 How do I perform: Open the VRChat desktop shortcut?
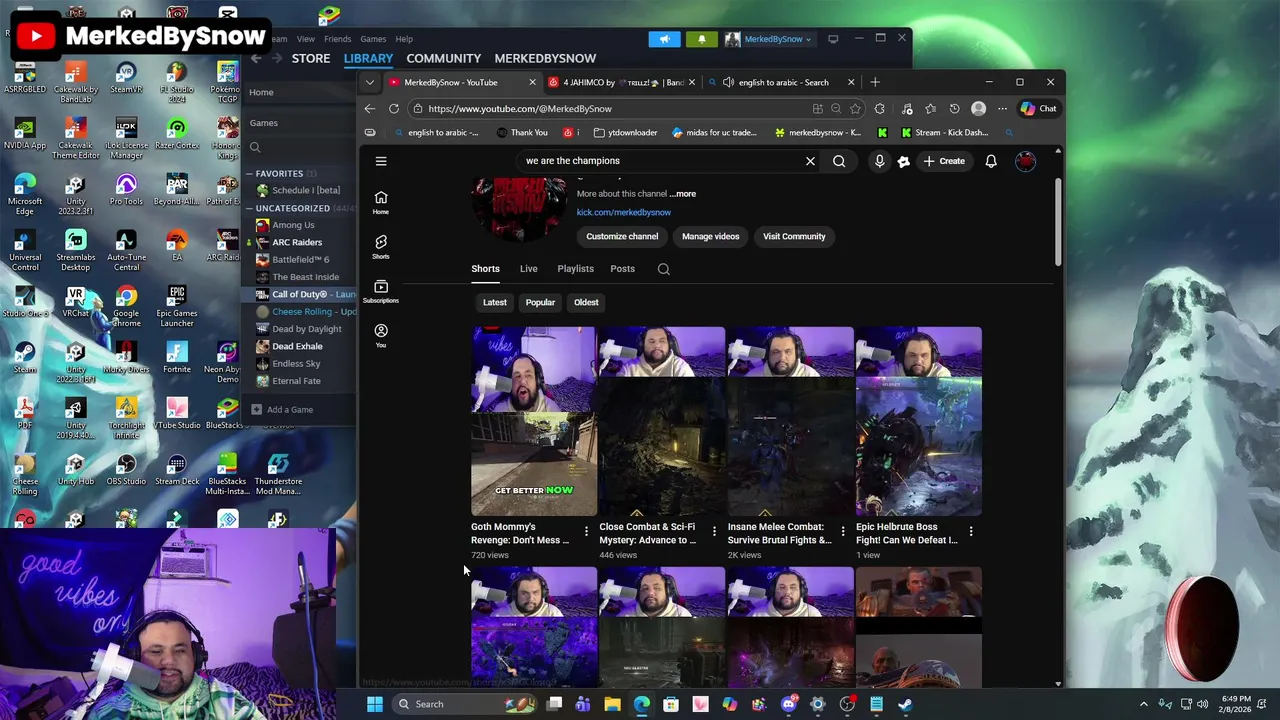75,302
